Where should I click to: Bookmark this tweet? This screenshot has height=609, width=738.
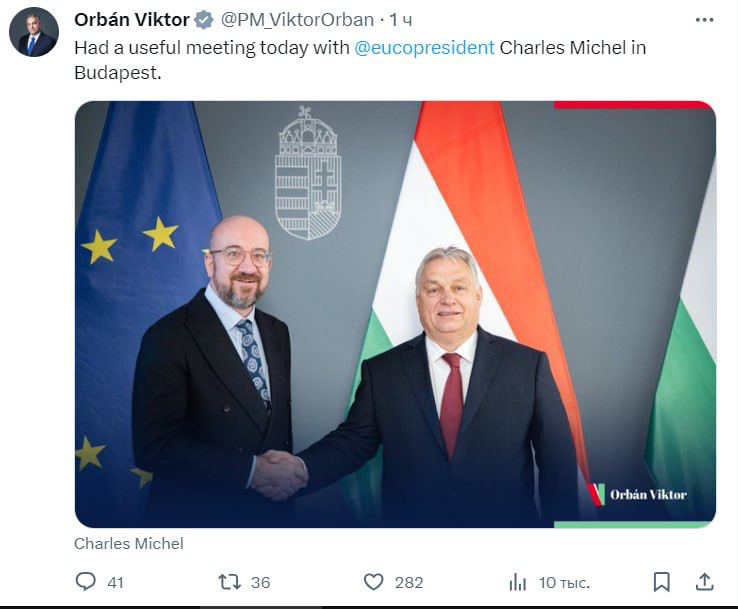(661, 581)
